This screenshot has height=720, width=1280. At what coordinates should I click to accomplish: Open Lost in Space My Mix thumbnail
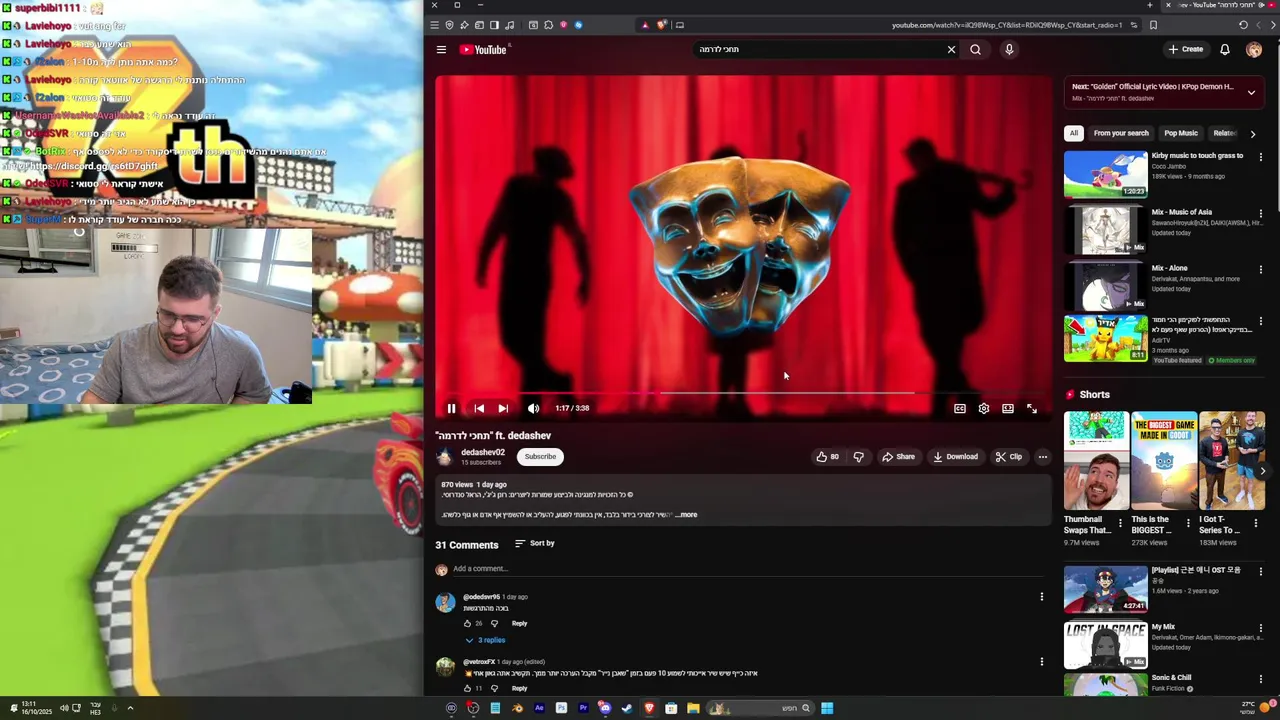point(1106,645)
